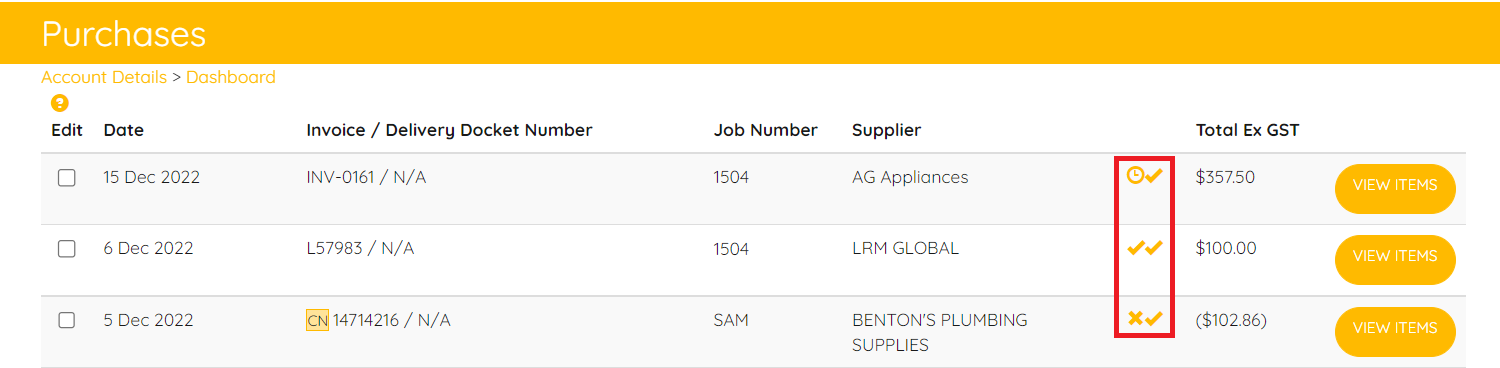
Task: Tick the checkbox for the 6 Dec 2022 purchase
Action: point(67,249)
